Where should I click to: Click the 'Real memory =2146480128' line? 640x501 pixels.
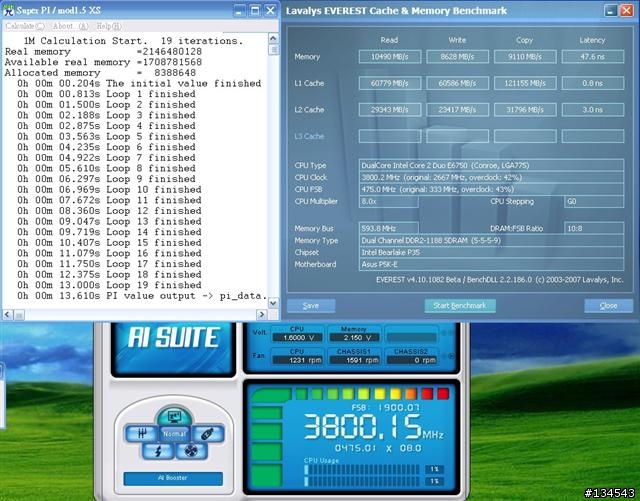(103, 52)
